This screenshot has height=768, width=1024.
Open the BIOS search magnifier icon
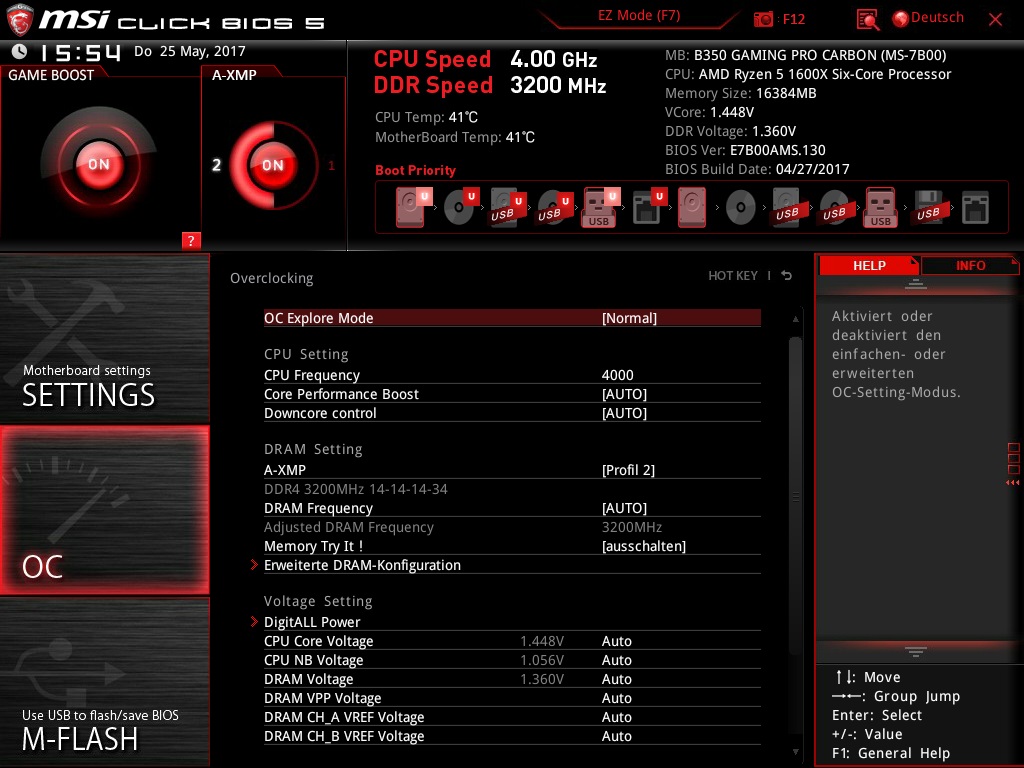[x=867, y=20]
